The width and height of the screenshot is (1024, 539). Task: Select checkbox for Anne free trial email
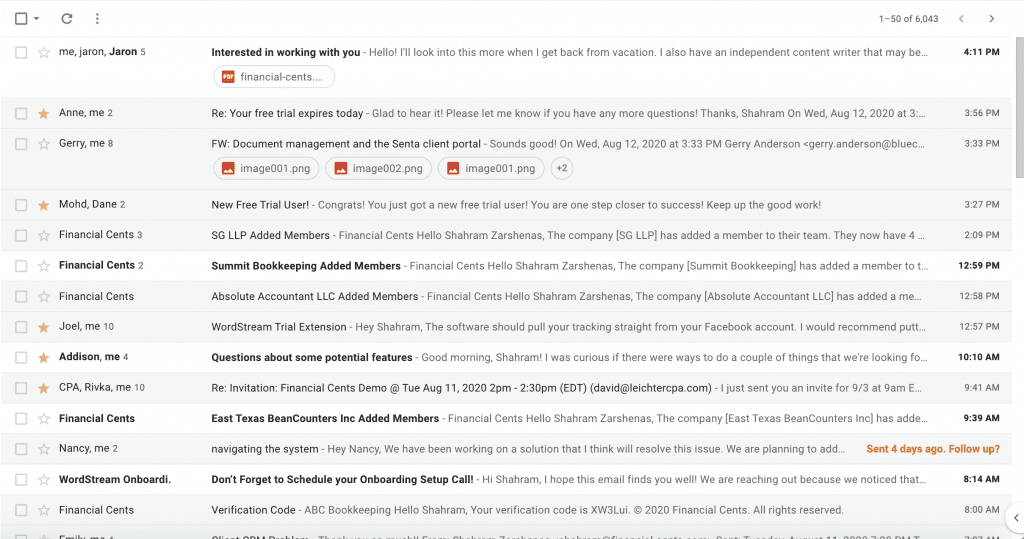pyautogui.click(x=21, y=114)
